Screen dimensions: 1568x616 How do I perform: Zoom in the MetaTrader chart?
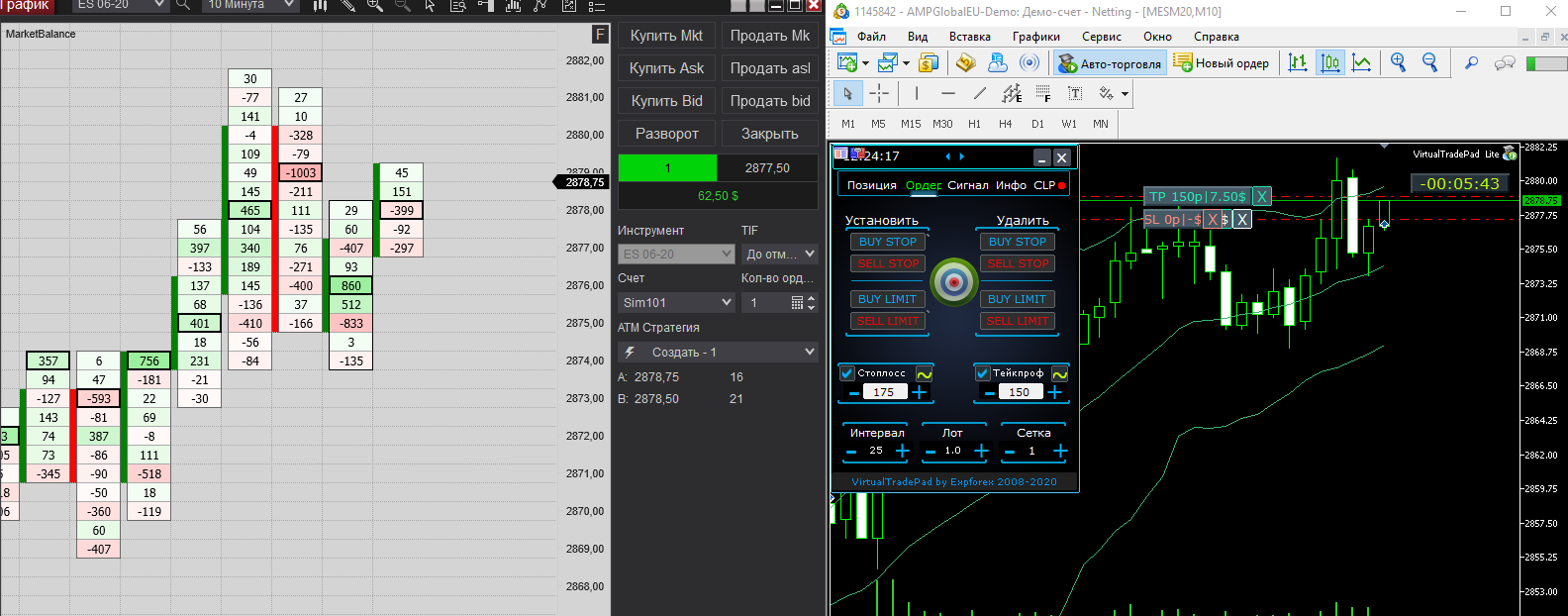pyautogui.click(x=1398, y=62)
